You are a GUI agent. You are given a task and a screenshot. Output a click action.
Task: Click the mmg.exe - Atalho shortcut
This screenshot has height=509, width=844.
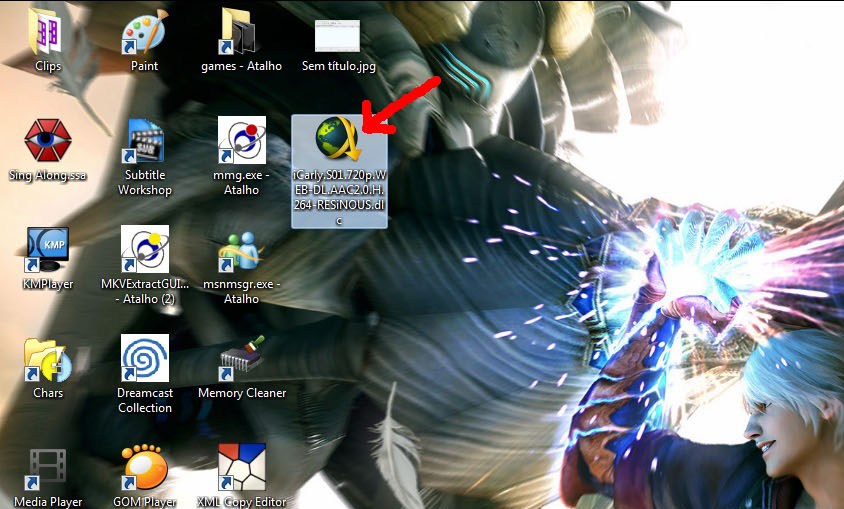point(242,140)
